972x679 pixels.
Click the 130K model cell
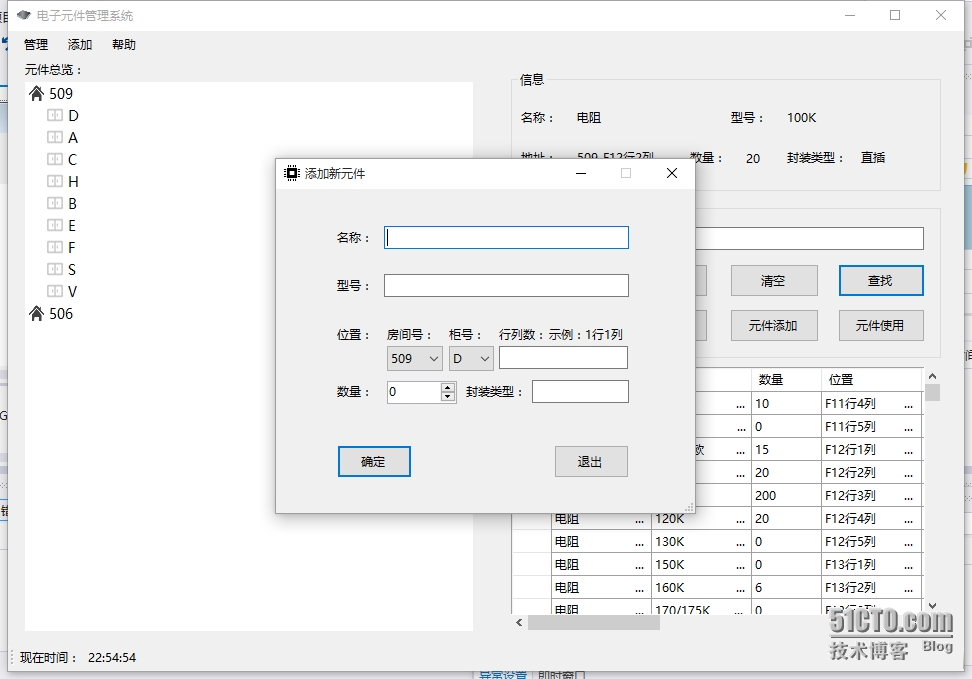click(701, 541)
